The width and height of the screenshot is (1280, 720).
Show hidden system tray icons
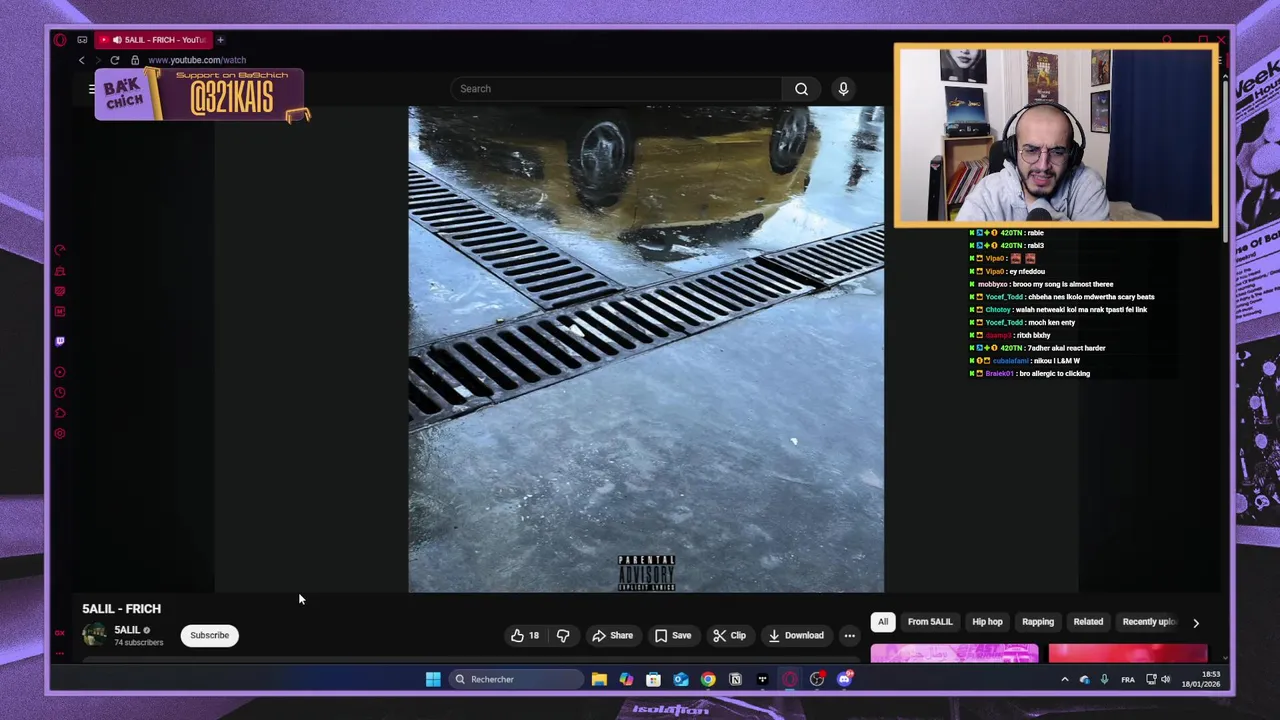click(1064, 680)
